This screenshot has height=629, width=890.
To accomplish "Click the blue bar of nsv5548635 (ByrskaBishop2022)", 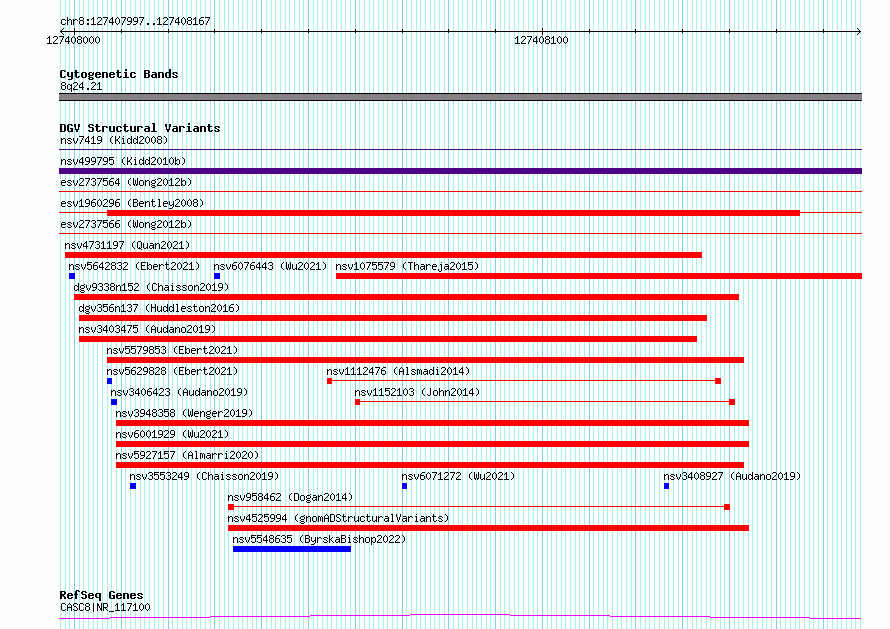I will point(292,549).
